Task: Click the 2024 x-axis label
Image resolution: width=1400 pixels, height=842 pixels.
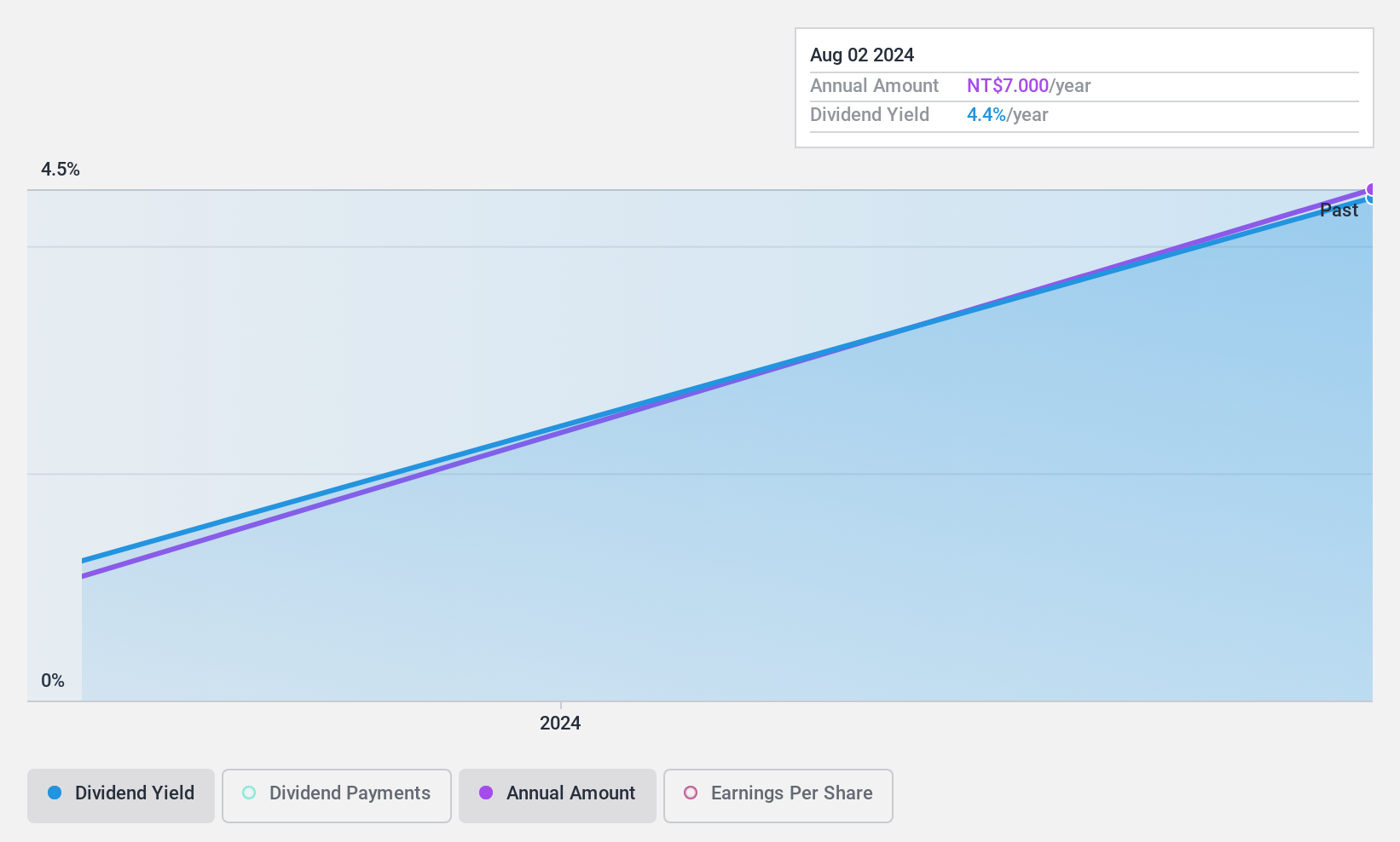Action: click(560, 723)
